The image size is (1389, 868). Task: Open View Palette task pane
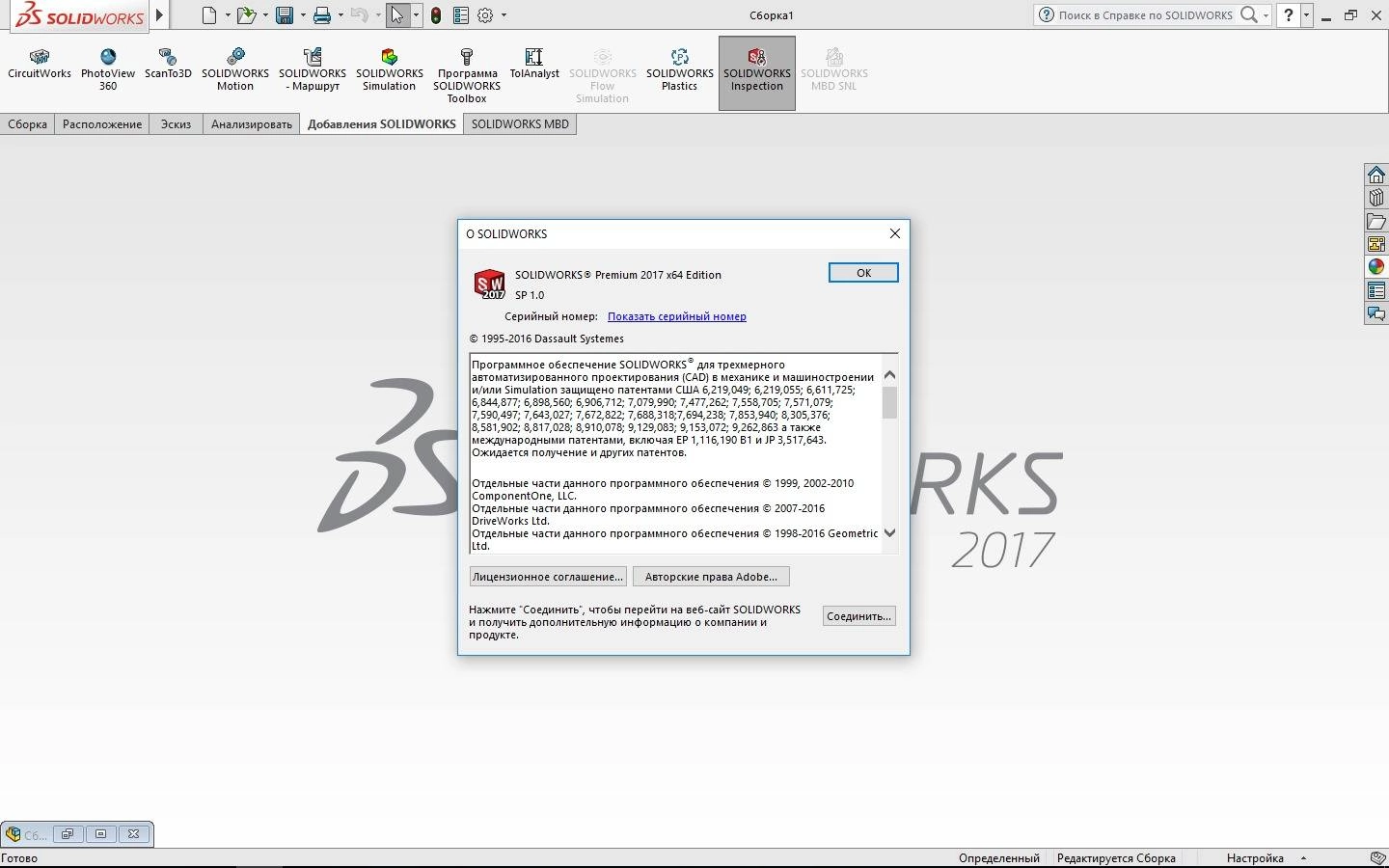[1376, 244]
